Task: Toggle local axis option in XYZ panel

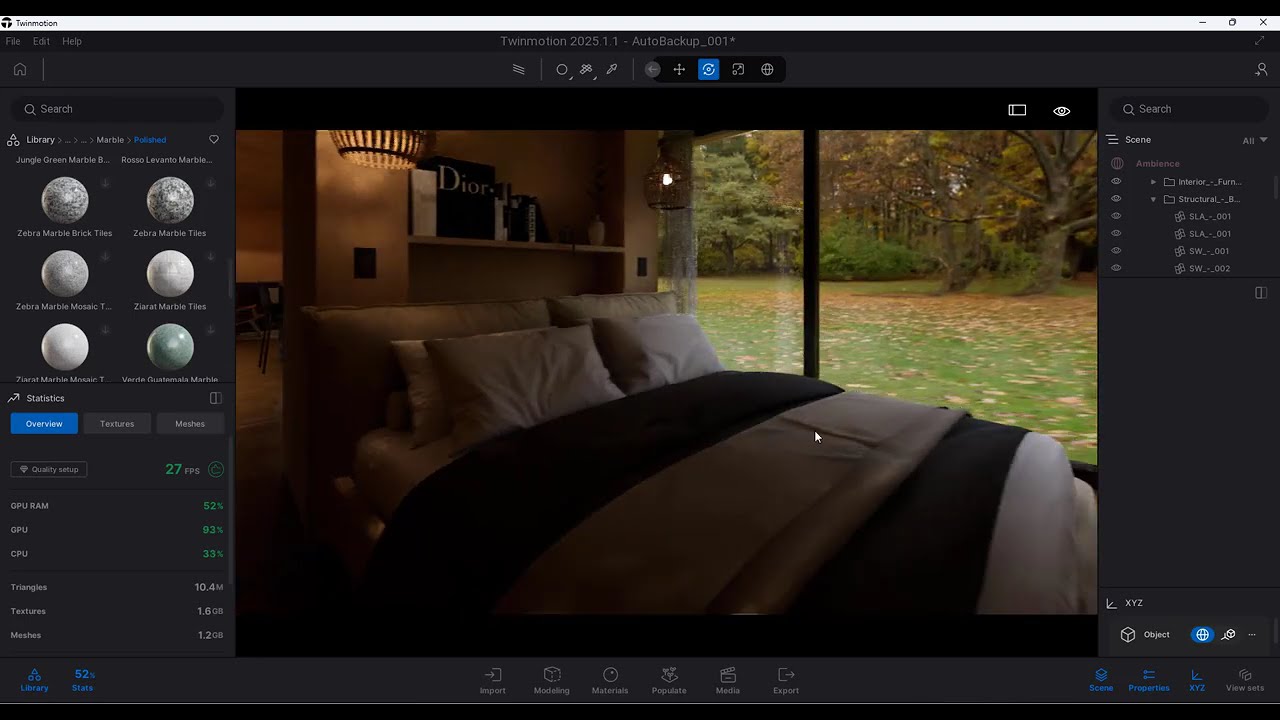Action: pos(1229,635)
